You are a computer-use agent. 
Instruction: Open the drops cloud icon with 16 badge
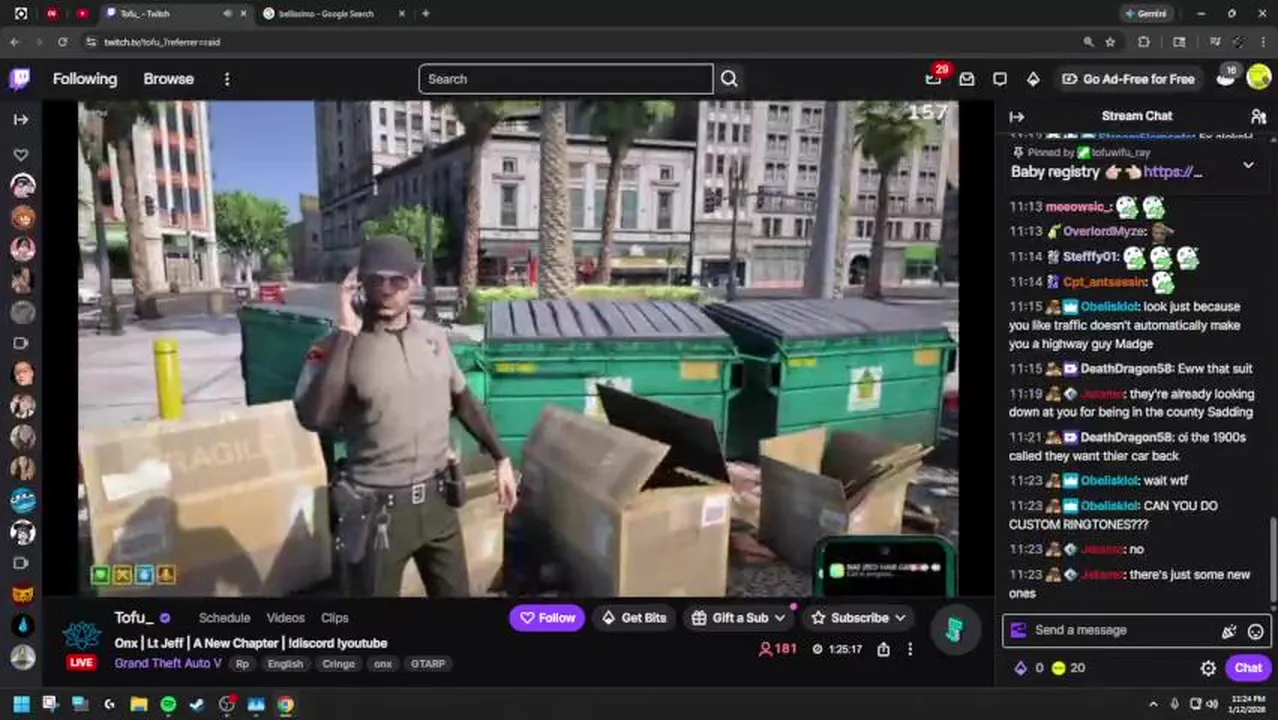tap(1226, 77)
